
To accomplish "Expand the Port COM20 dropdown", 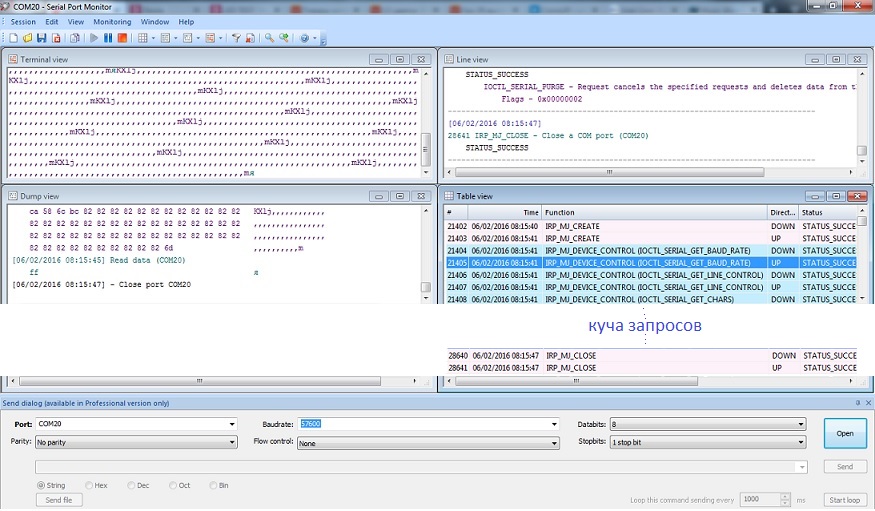I will 232,424.
